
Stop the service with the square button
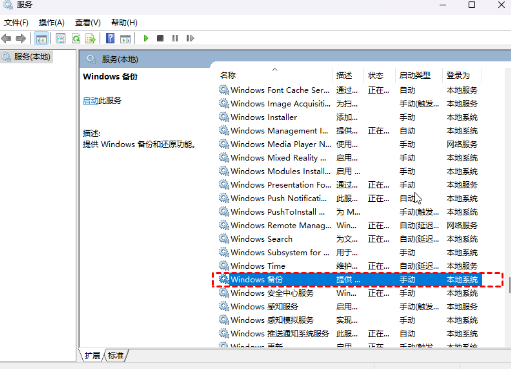pyautogui.click(x=160, y=38)
